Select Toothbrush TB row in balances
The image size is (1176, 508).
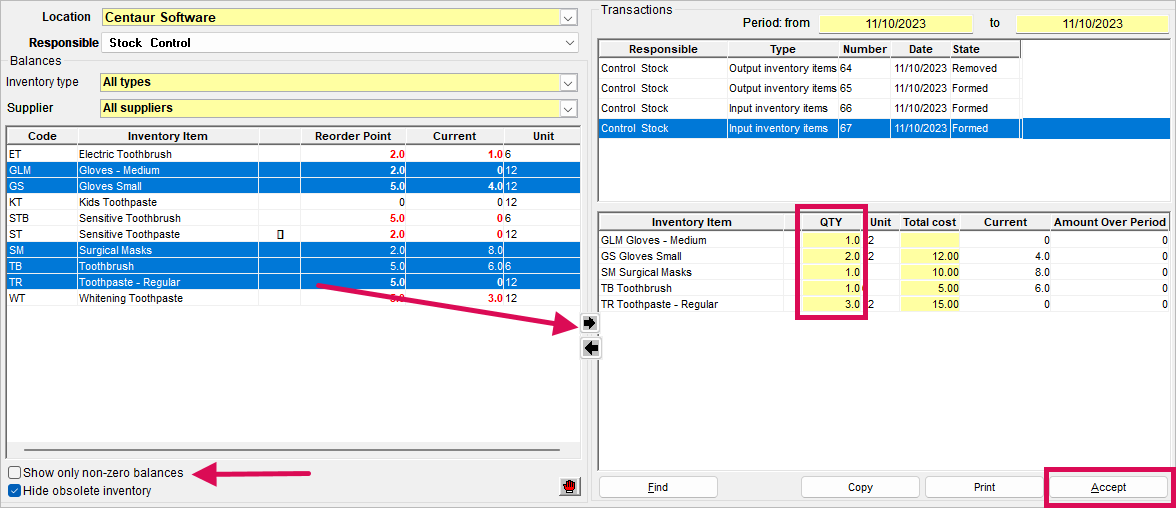pyautogui.click(x=293, y=266)
